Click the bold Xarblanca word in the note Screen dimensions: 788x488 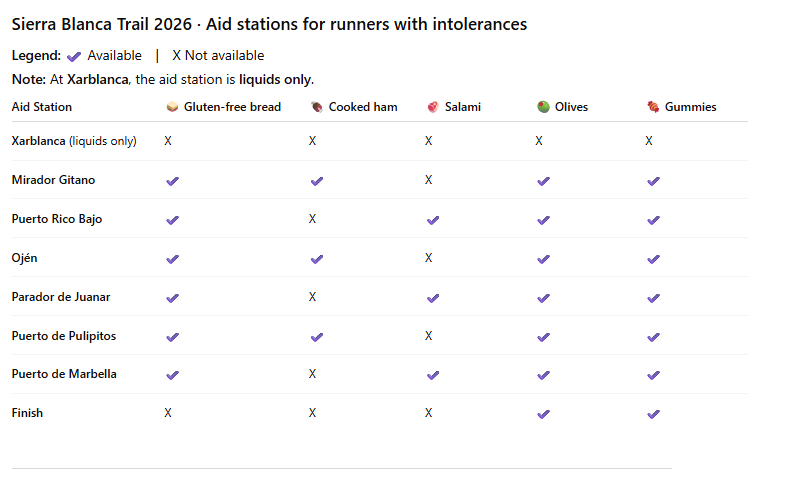(98, 79)
